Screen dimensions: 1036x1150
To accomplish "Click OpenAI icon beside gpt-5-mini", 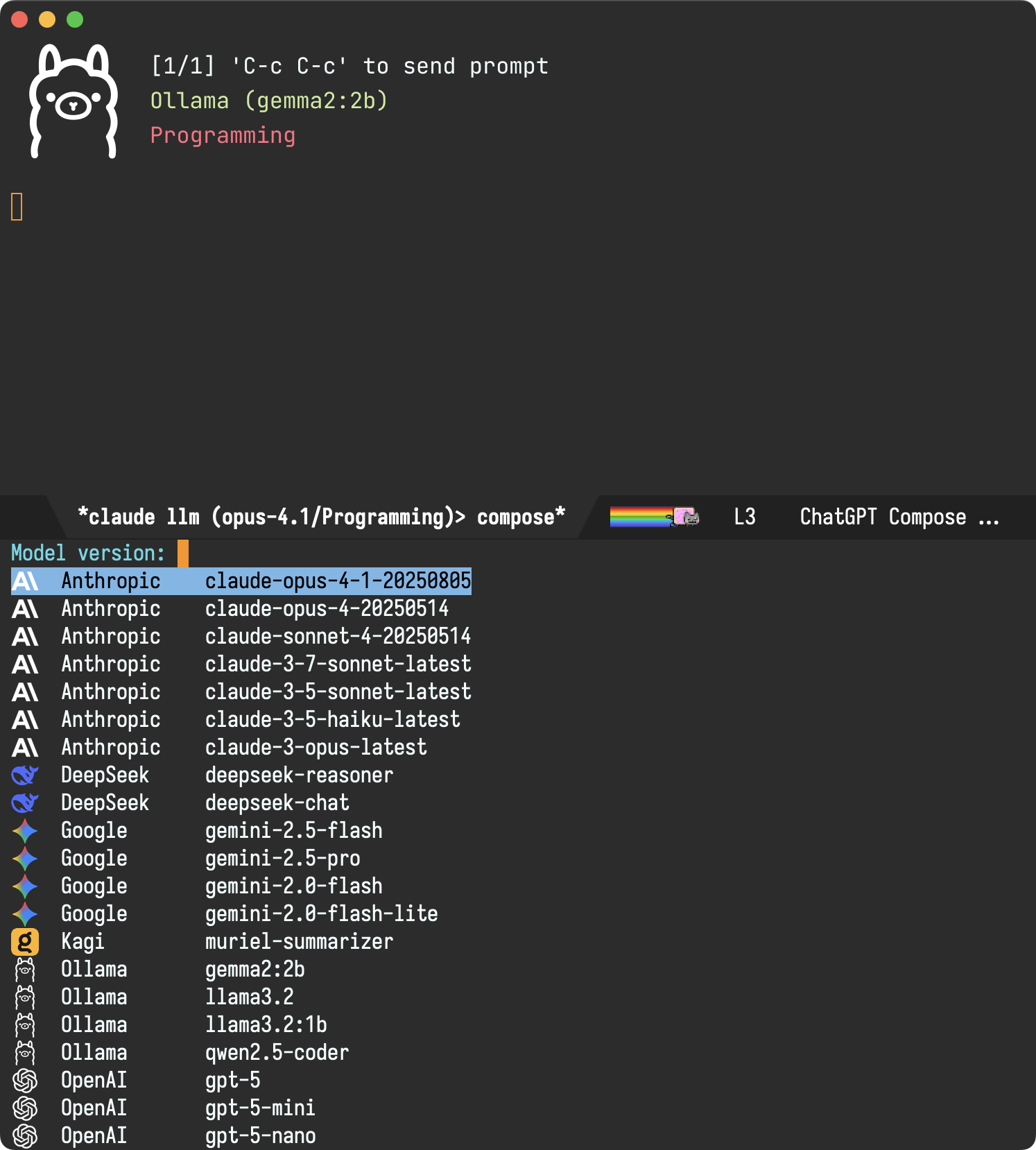I will click(25, 1108).
